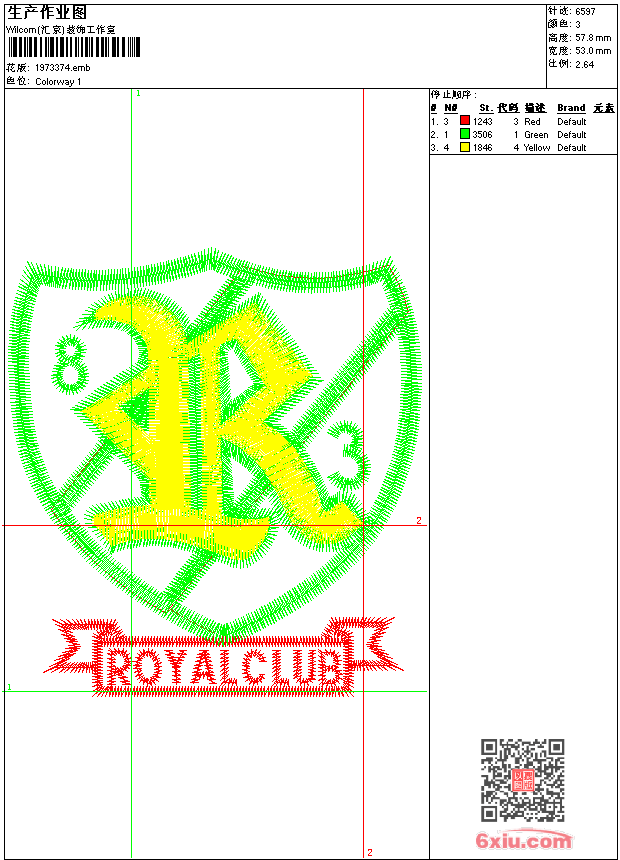
Task: Click the '停止顺序' stop sequence heading
Action: (x=453, y=95)
